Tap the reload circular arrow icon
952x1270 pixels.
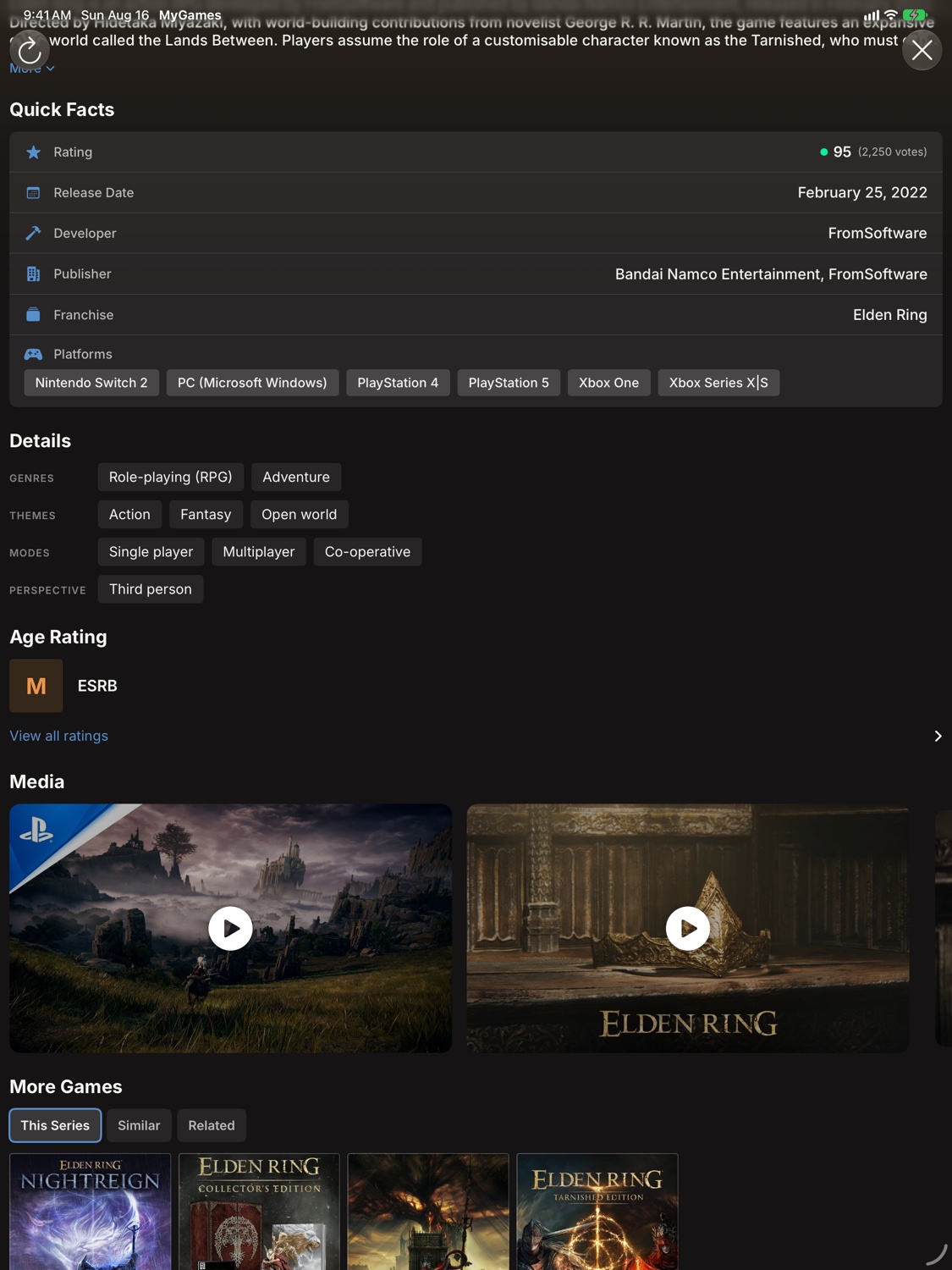(30, 50)
